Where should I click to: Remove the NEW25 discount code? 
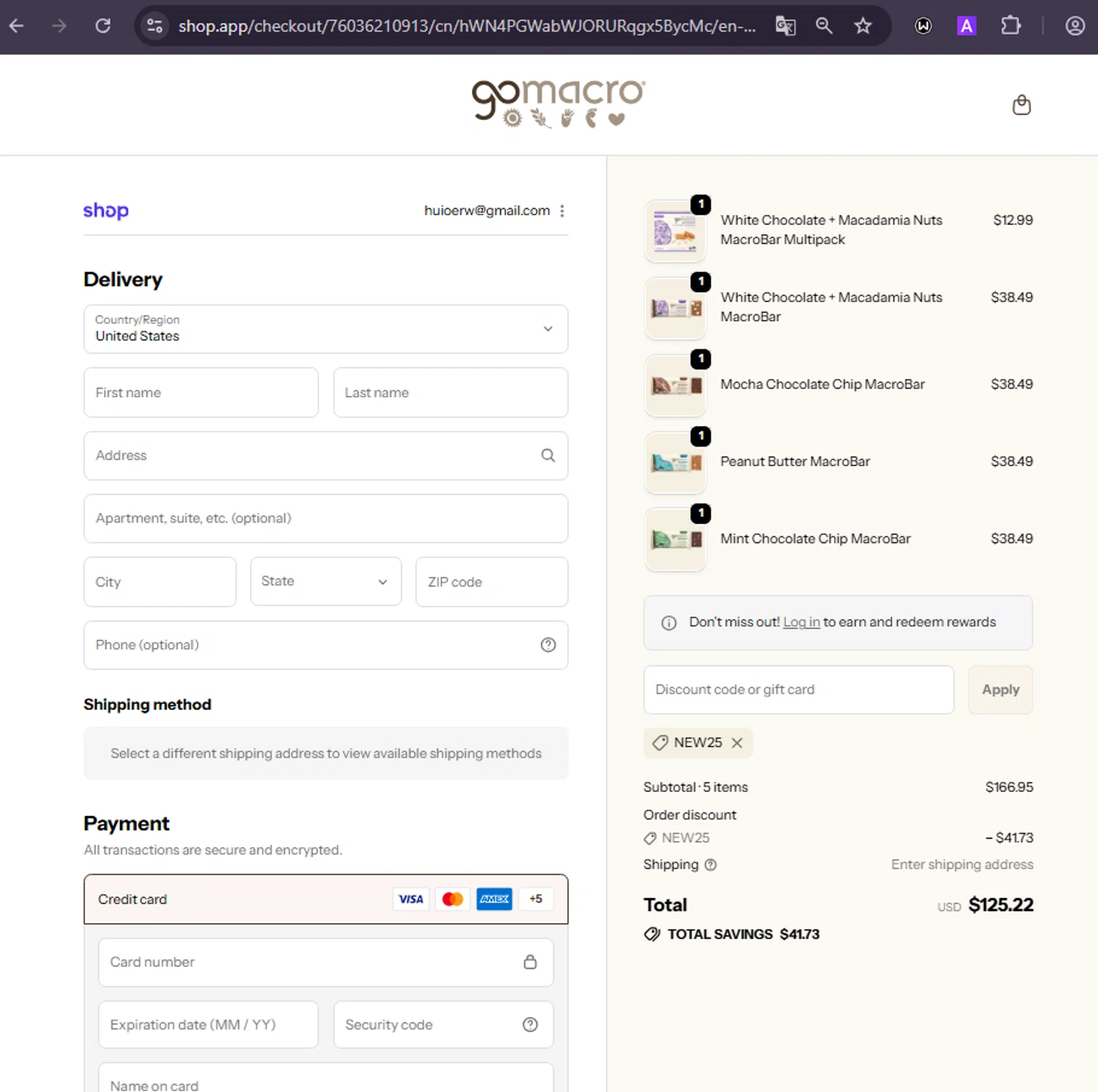point(737,743)
